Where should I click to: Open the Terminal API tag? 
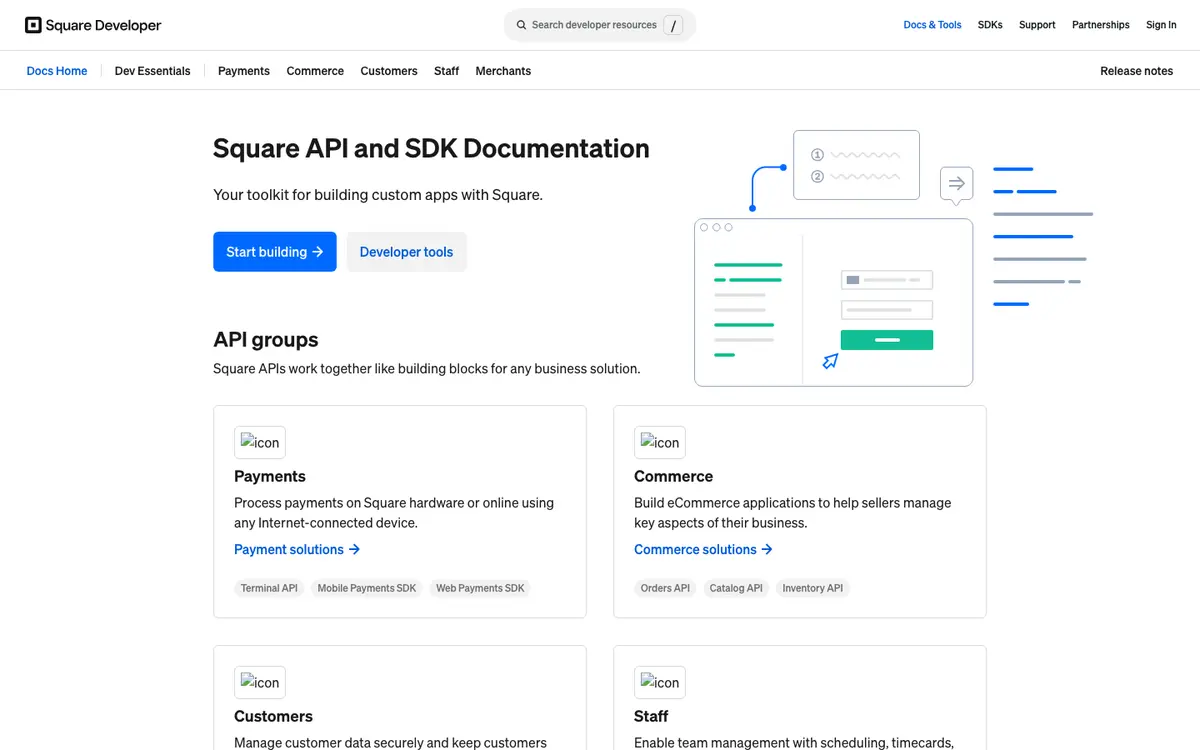tap(269, 588)
